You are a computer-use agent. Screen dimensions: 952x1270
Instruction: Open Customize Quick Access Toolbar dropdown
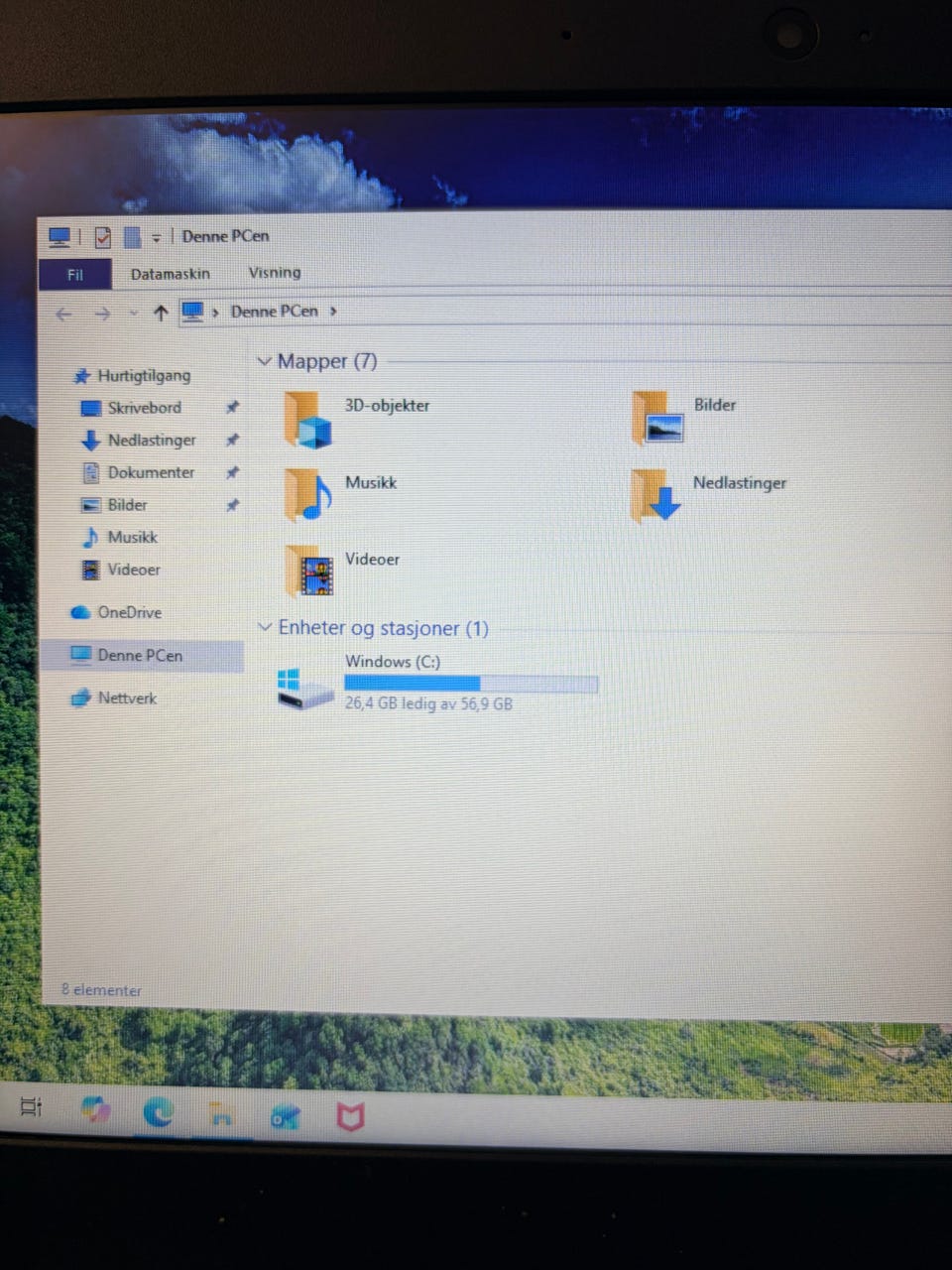[156, 238]
